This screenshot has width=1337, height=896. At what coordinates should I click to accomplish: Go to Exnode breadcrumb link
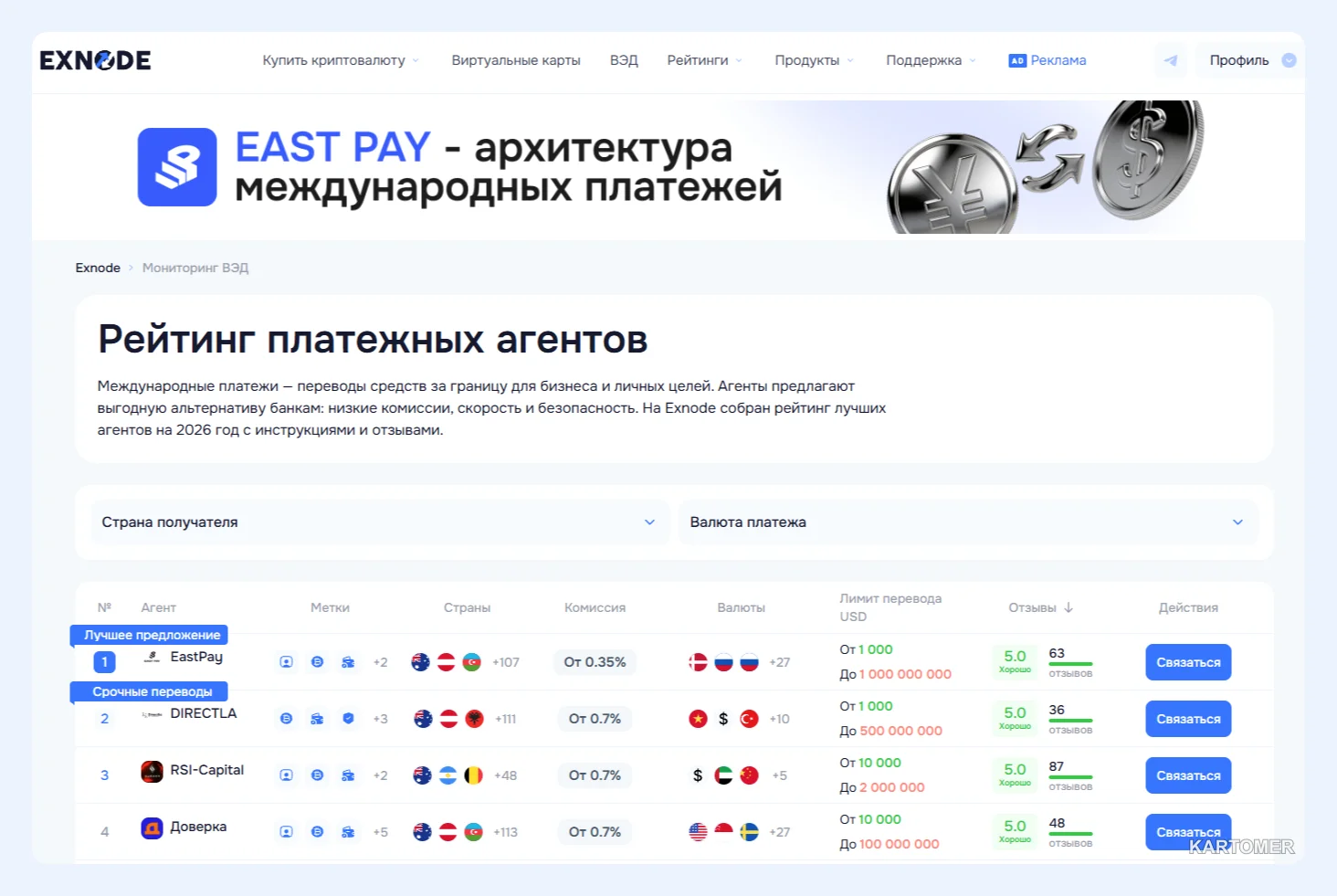click(98, 268)
